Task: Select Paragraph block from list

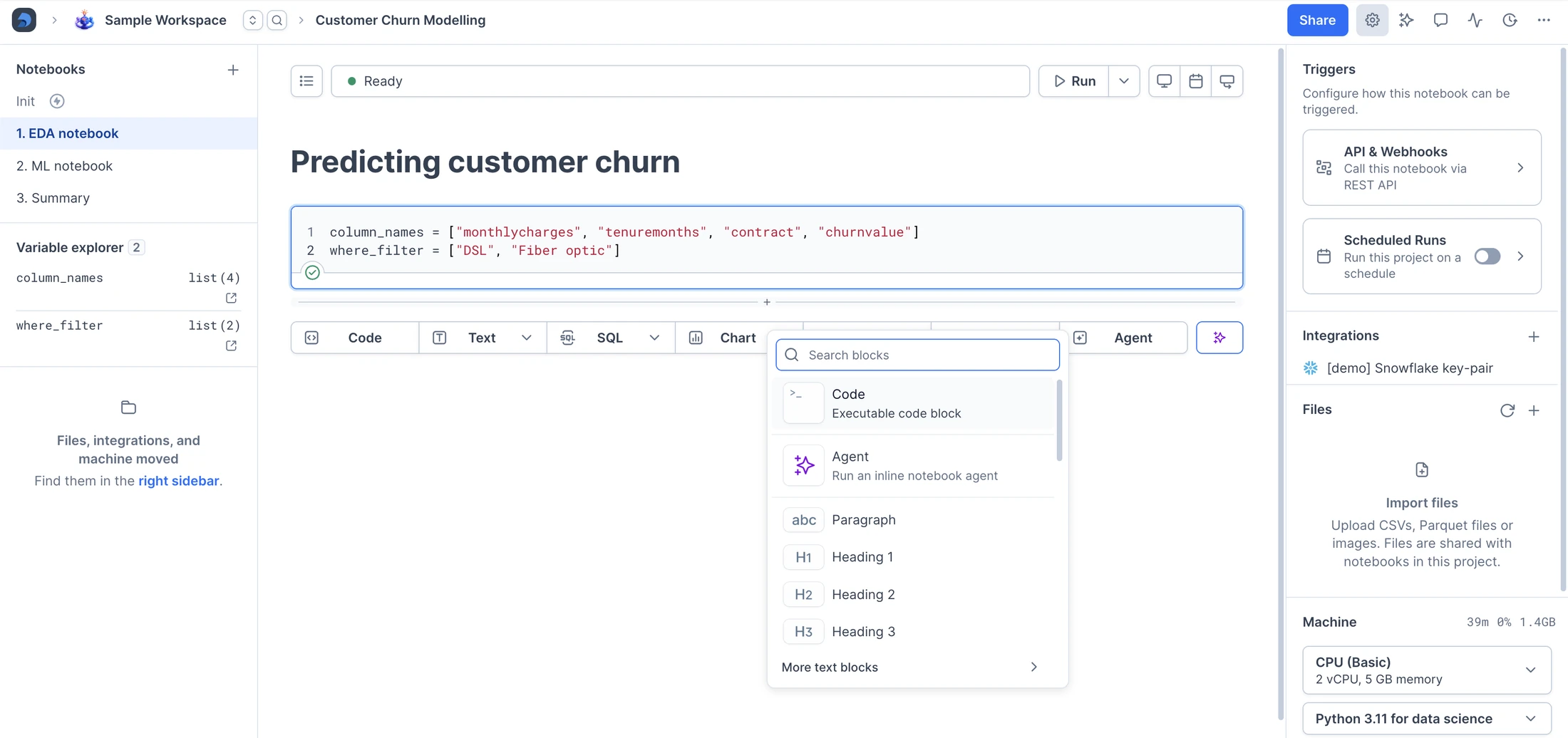Action: point(914,520)
